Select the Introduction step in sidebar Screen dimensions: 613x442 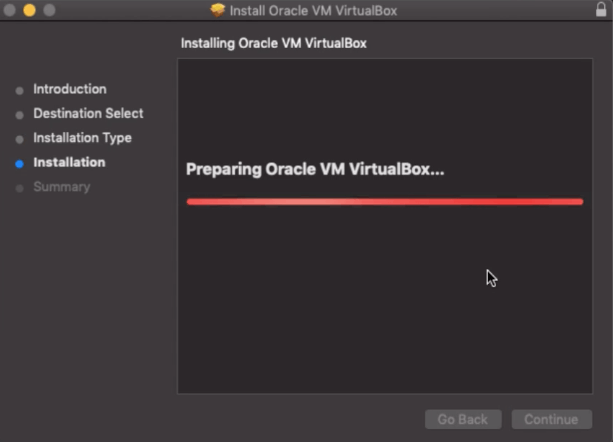[x=69, y=89]
